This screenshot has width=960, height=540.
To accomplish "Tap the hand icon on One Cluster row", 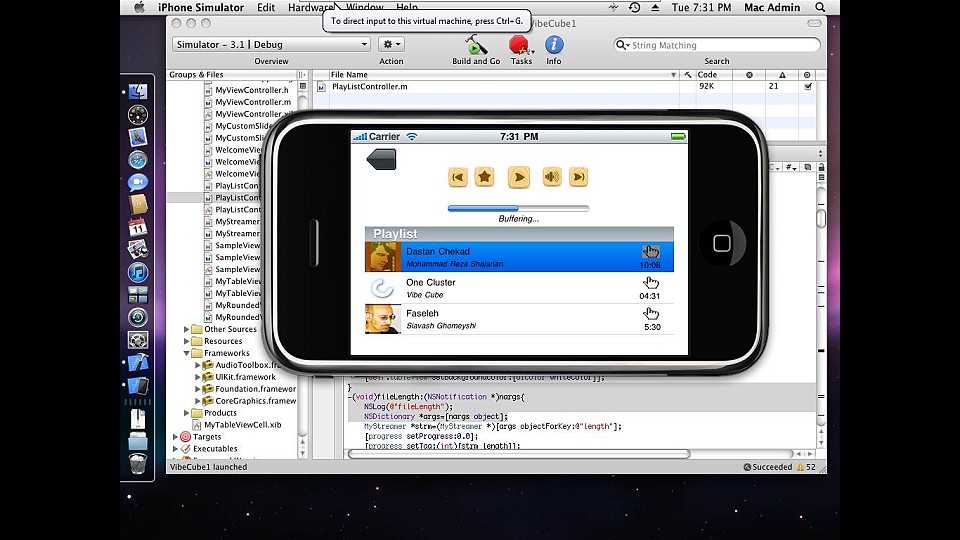I will pyautogui.click(x=650, y=282).
